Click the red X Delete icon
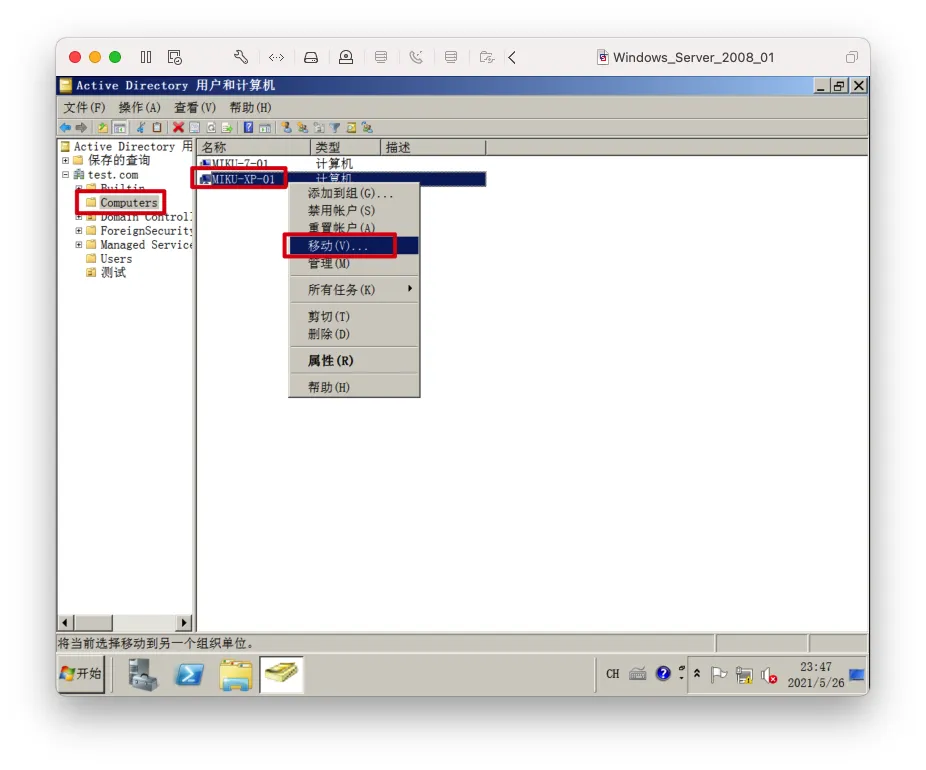The width and height of the screenshot is (926, 770). pyautogui.click(x=178, y=128)
